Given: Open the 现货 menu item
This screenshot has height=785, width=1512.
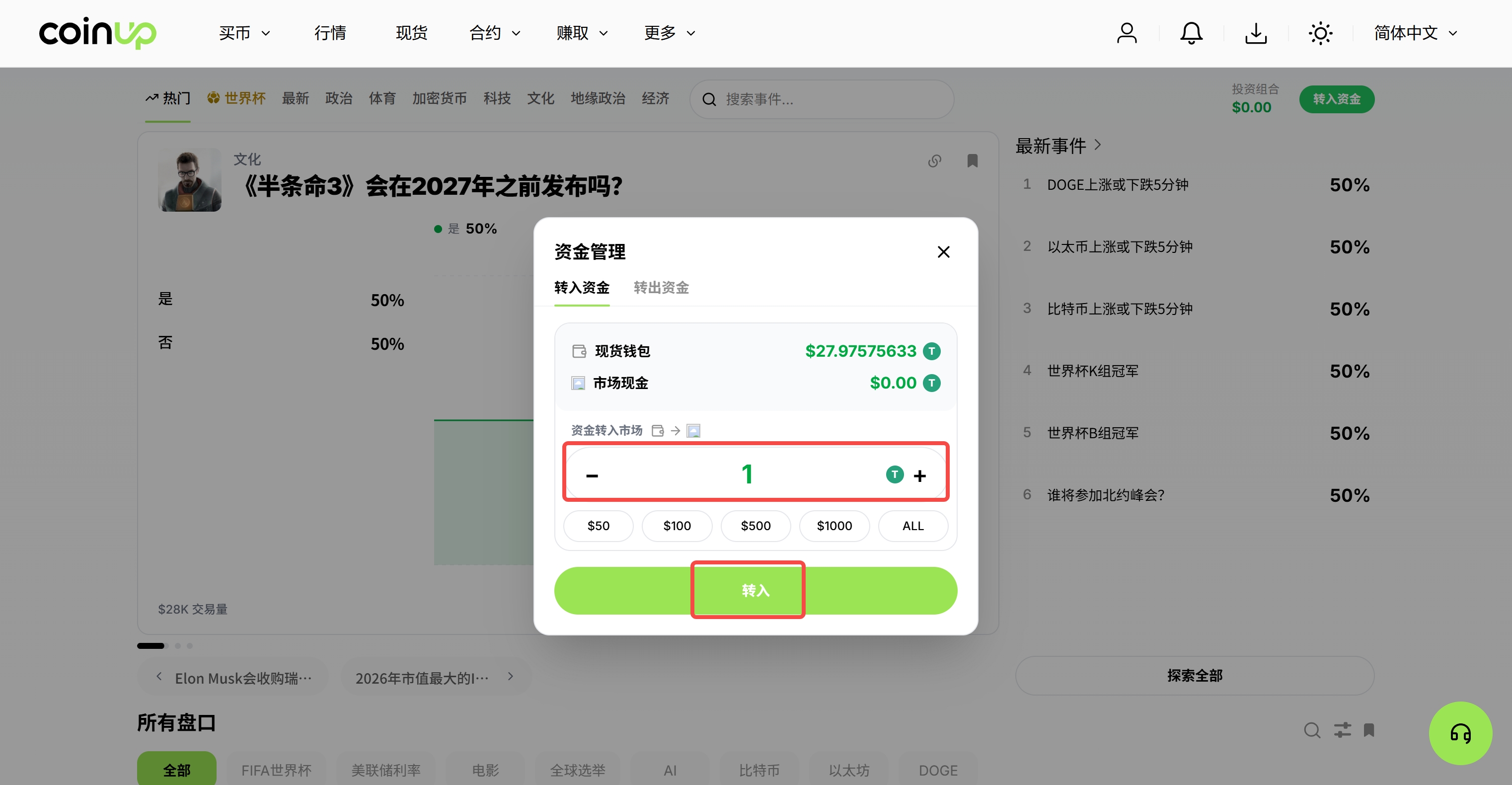Looking at the screenshot, I should 411,33.
